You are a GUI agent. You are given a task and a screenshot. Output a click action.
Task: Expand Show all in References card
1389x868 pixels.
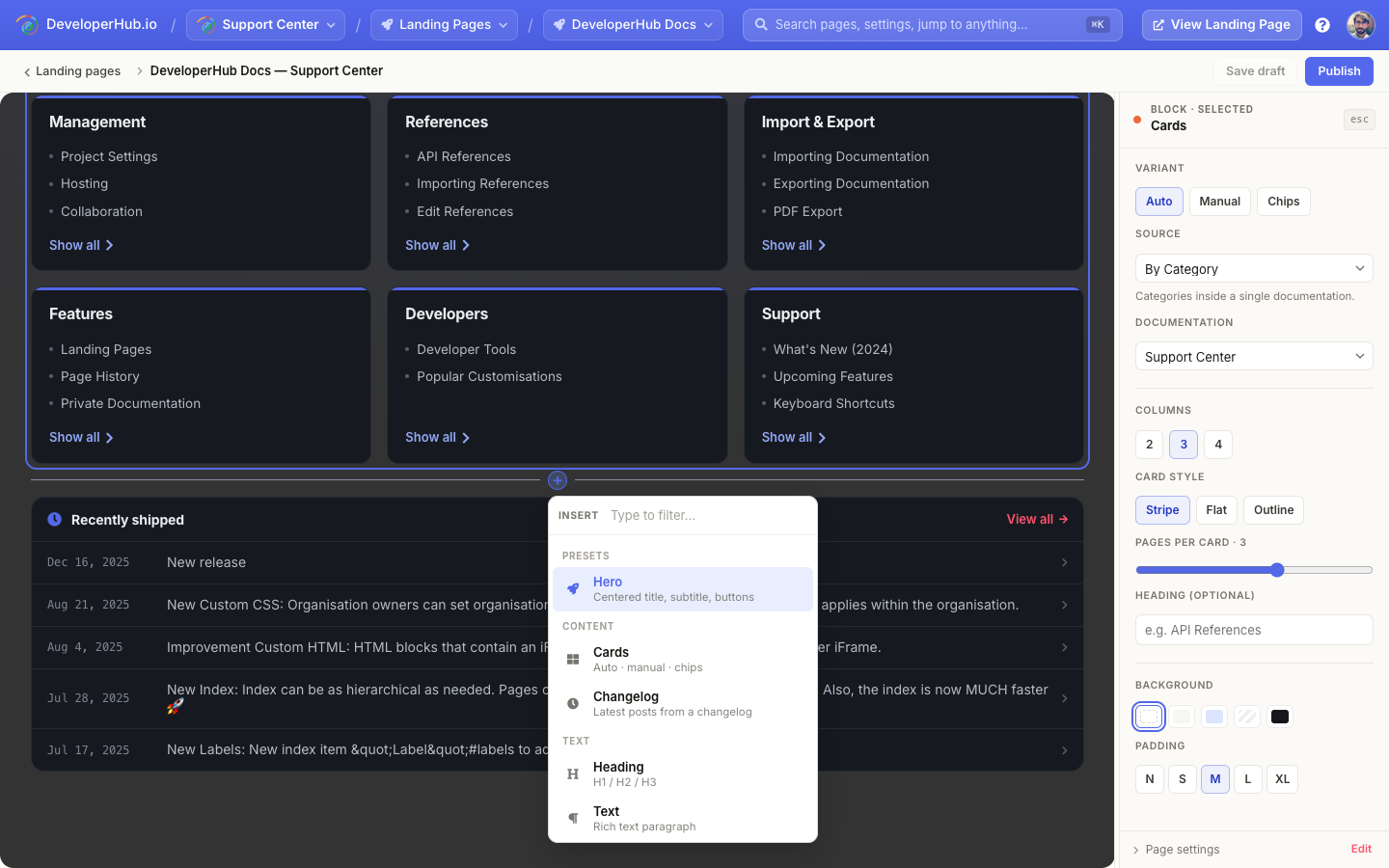click(x=438, y=245)
